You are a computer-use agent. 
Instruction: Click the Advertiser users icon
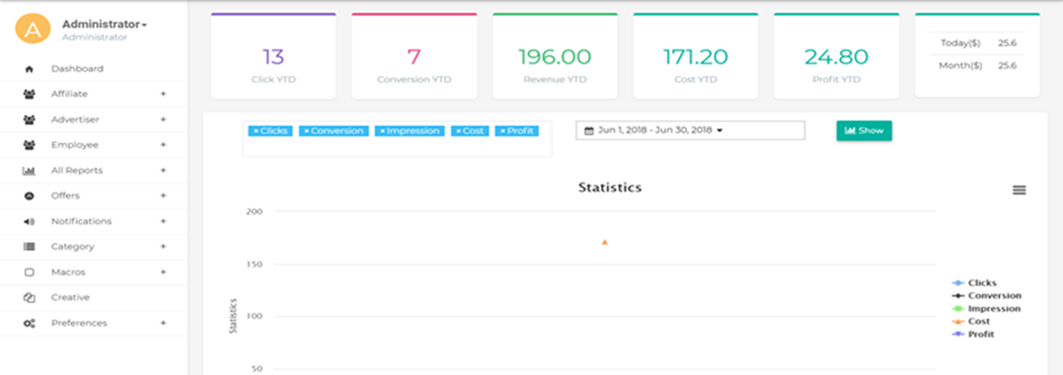(x=28, y=120)
